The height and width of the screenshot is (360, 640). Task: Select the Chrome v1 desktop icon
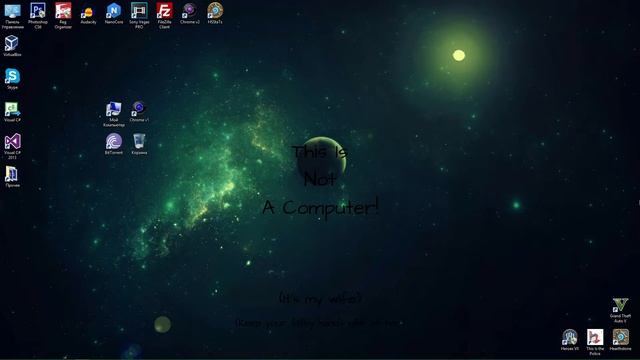pyautogui.click(x=139, y=112)
